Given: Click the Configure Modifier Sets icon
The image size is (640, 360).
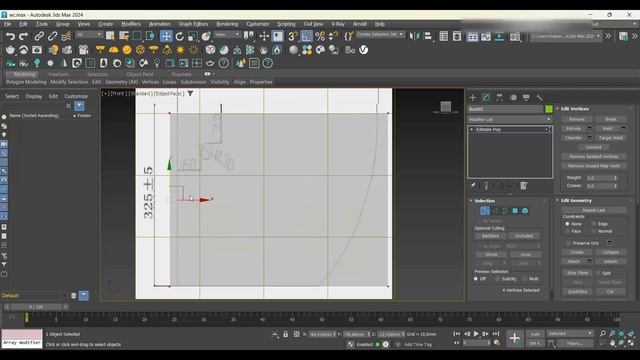Looking at the screenshot, I should [524, 186].
